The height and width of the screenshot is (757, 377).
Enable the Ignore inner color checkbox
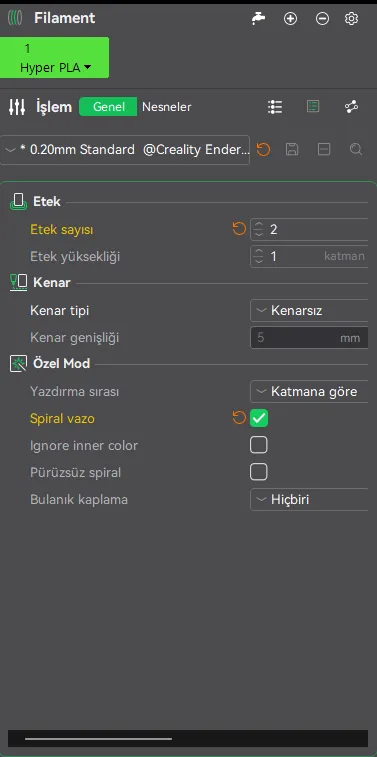[259, 445]
